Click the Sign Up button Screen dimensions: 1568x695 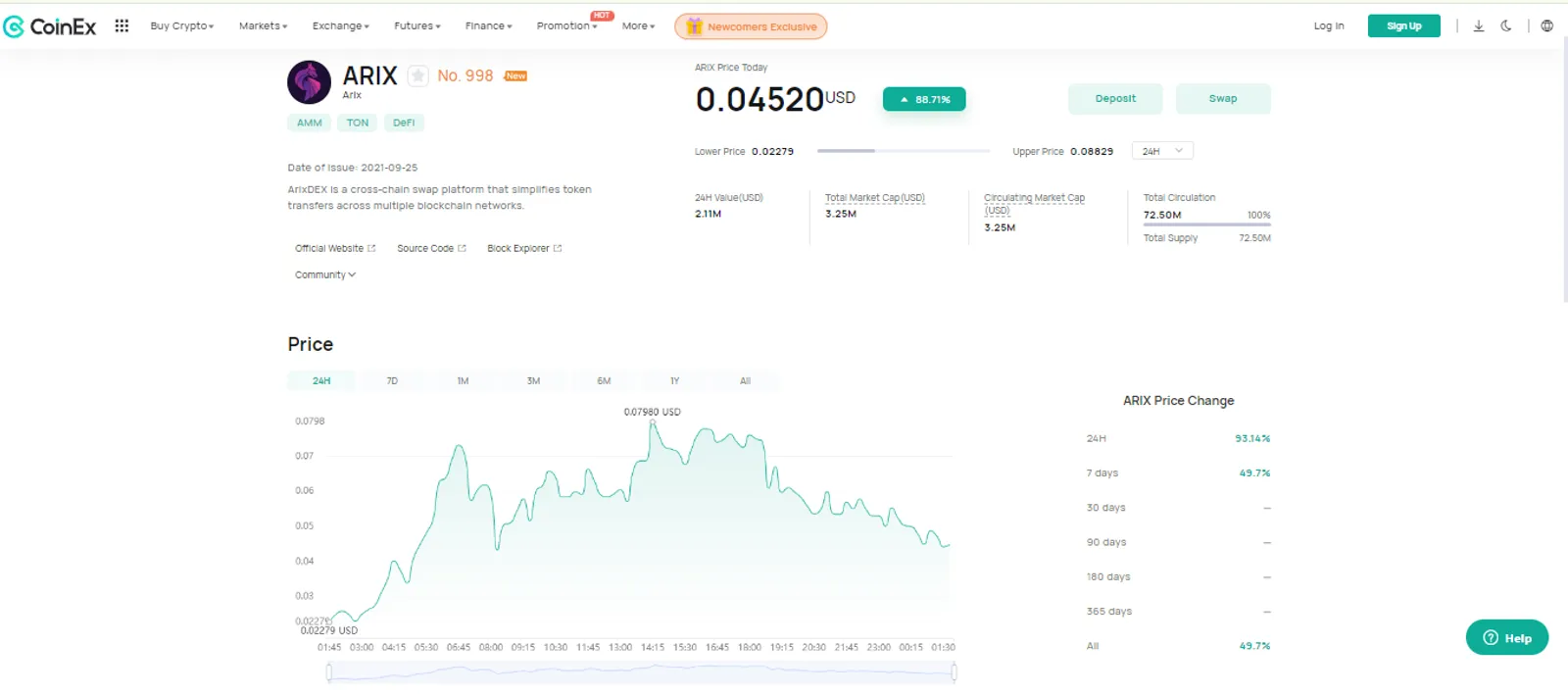click(1403, 26)
